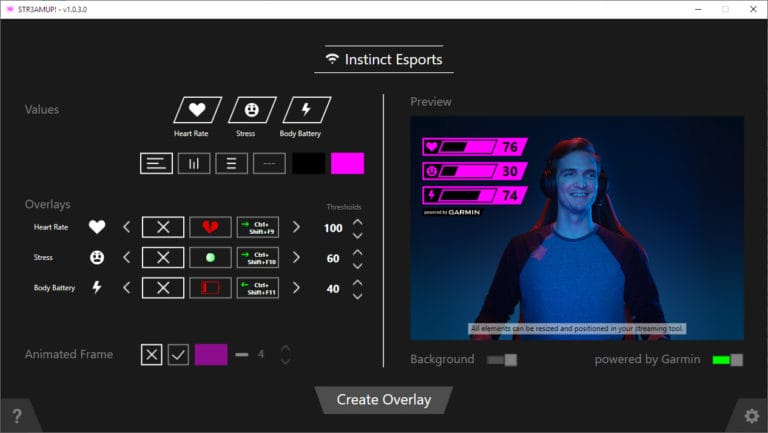
Task: Go to next Heart Rate overlay option
Action: tap(296, 227)
